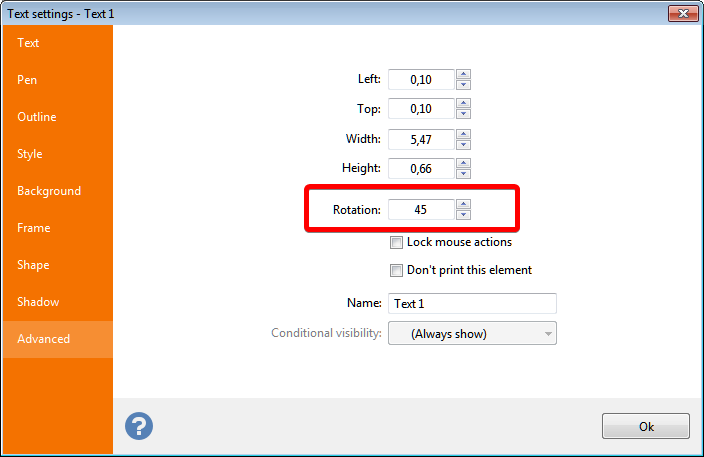Viewport: 704px width, 457px height.
Task: Go to the Style tab
Action: tap(30, 154)
